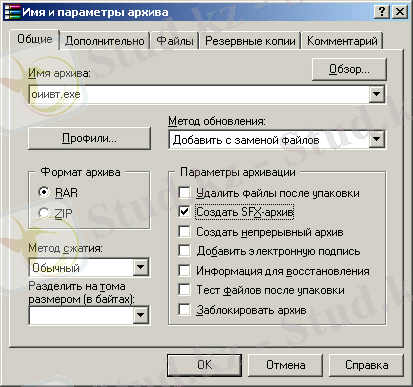The height and width of the screenshot is (387, 413).
Task: Expand the archive name dropdown arrow
Action: [x=376, y=94]
